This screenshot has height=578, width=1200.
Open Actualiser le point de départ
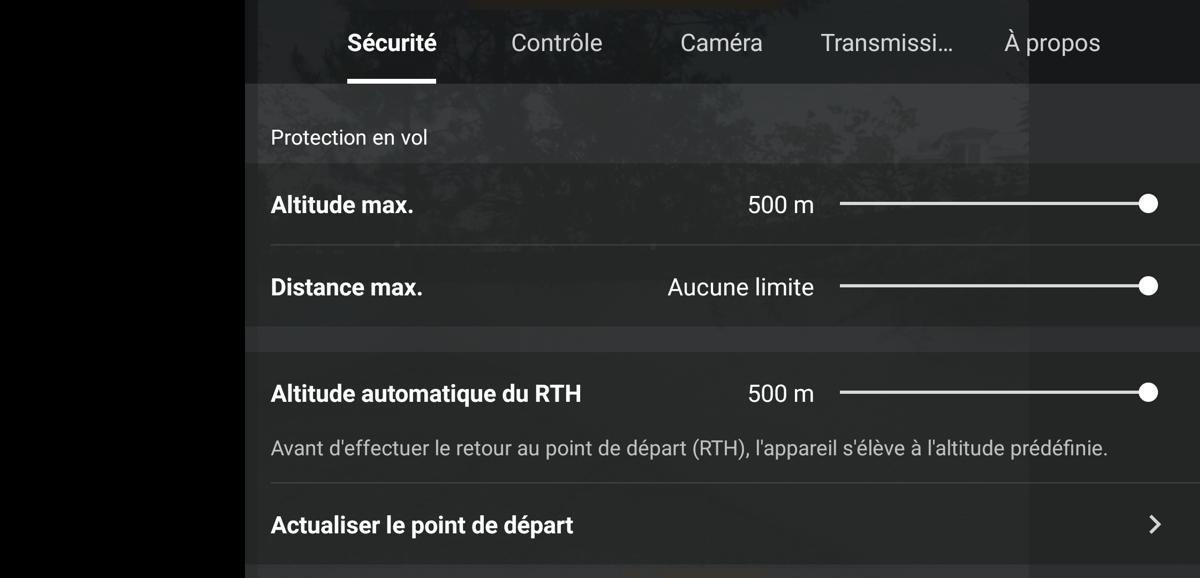[722, 524]
